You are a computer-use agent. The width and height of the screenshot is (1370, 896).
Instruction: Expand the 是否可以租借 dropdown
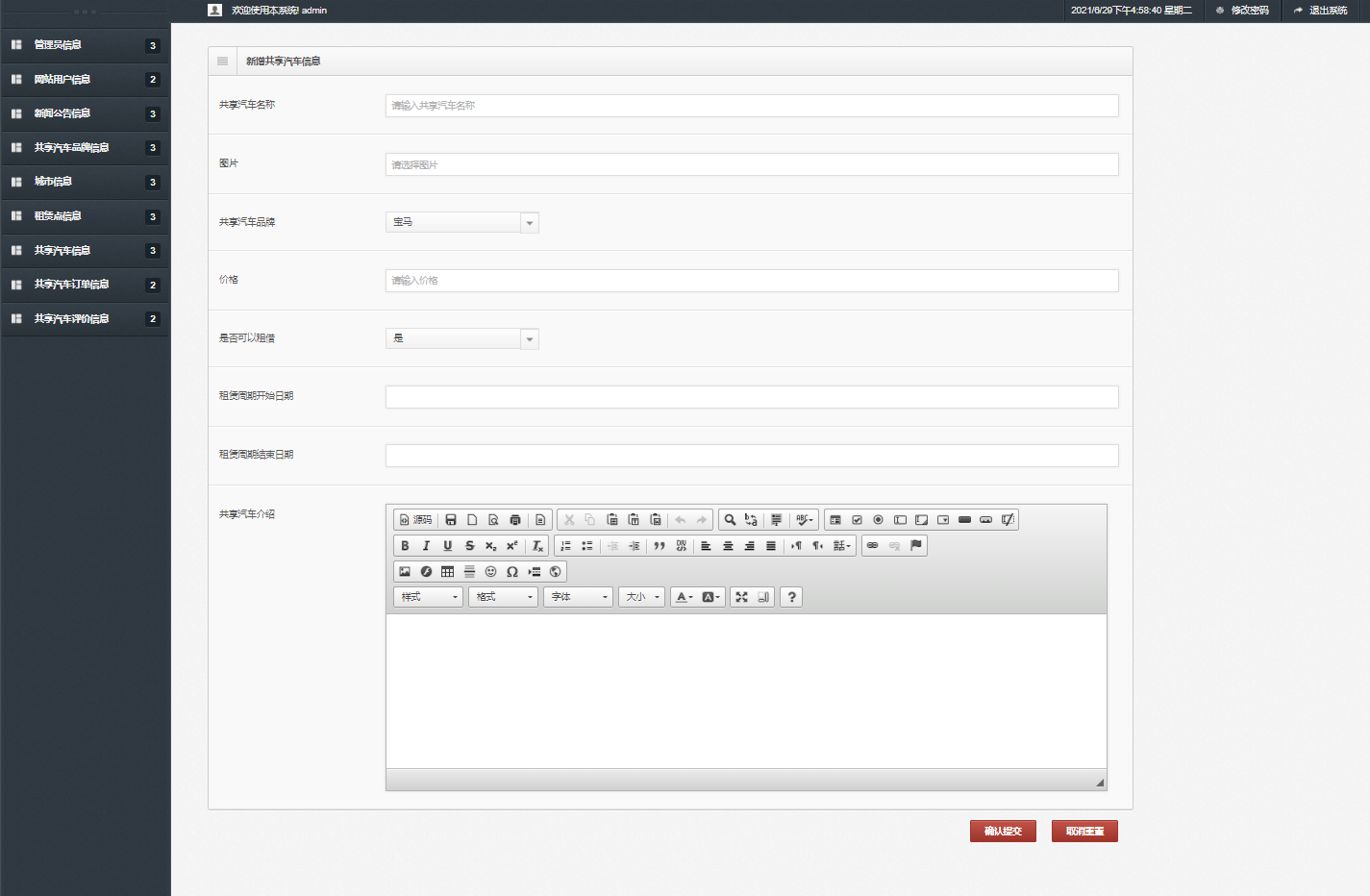tap(461, 339)
